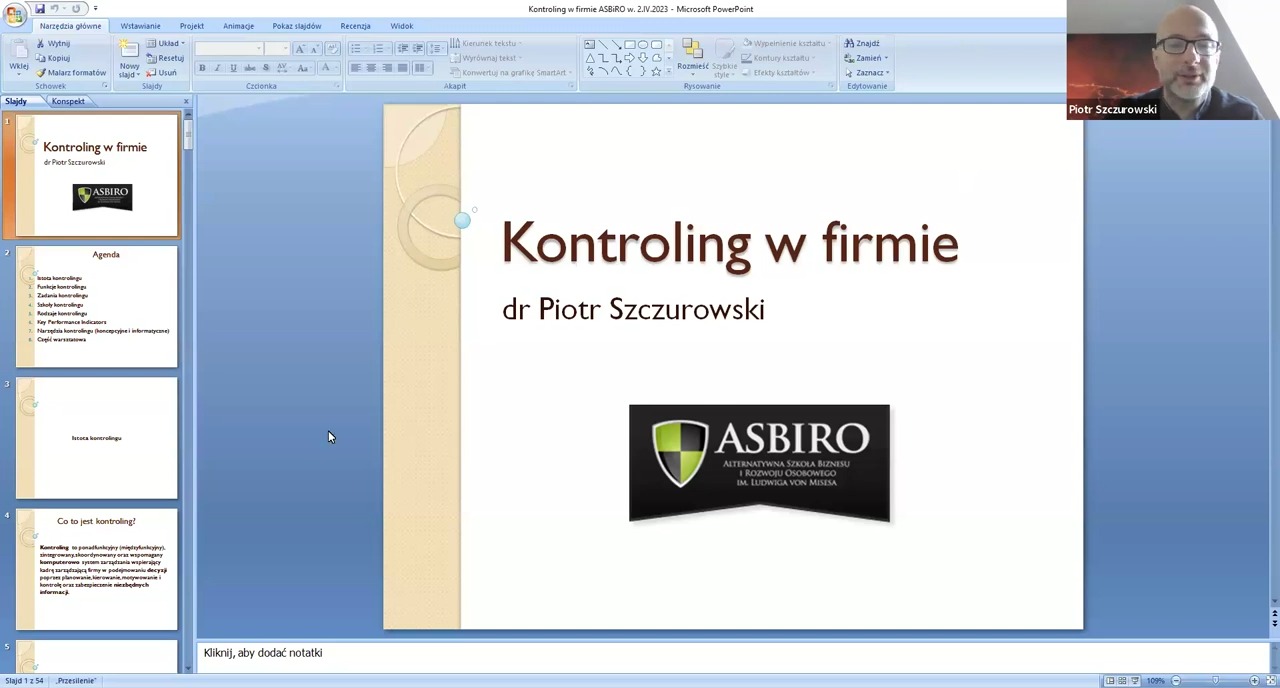Image resolution: width=1280 pixels, height=688 pixels.
Task: Toggle italic formatting
Action: click(217, 68)
